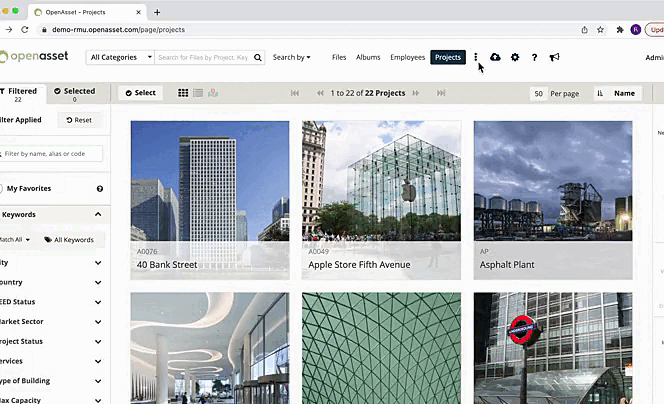This screenshot has height=404, width=664.
Task: Open the Albums menu item
Action: [x=368, y=57]
